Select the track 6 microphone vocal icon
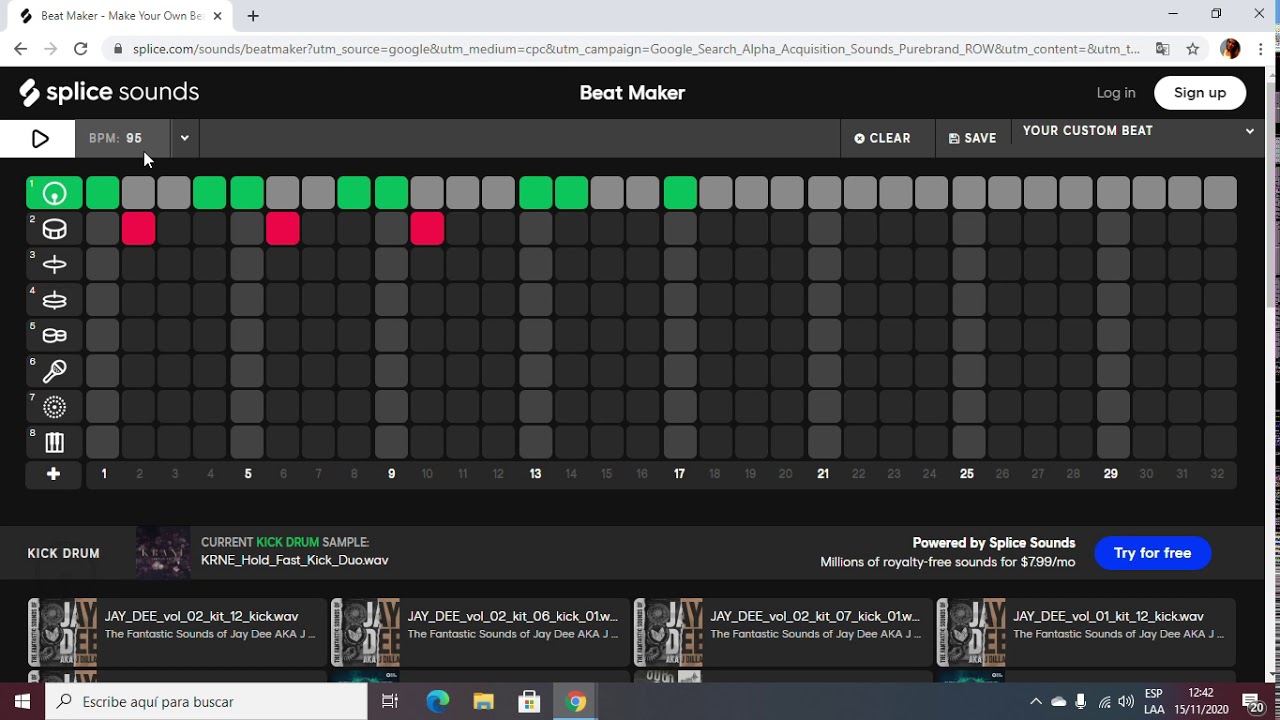 54,371
